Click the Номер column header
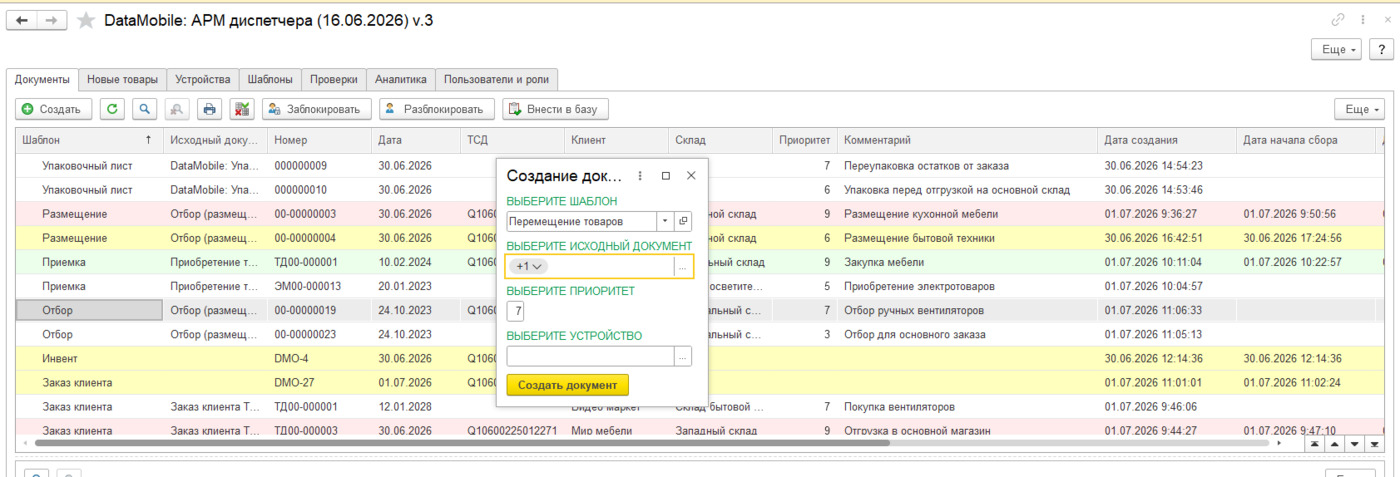The width and height of the screenshot is (1400, 477). (319, 140)
